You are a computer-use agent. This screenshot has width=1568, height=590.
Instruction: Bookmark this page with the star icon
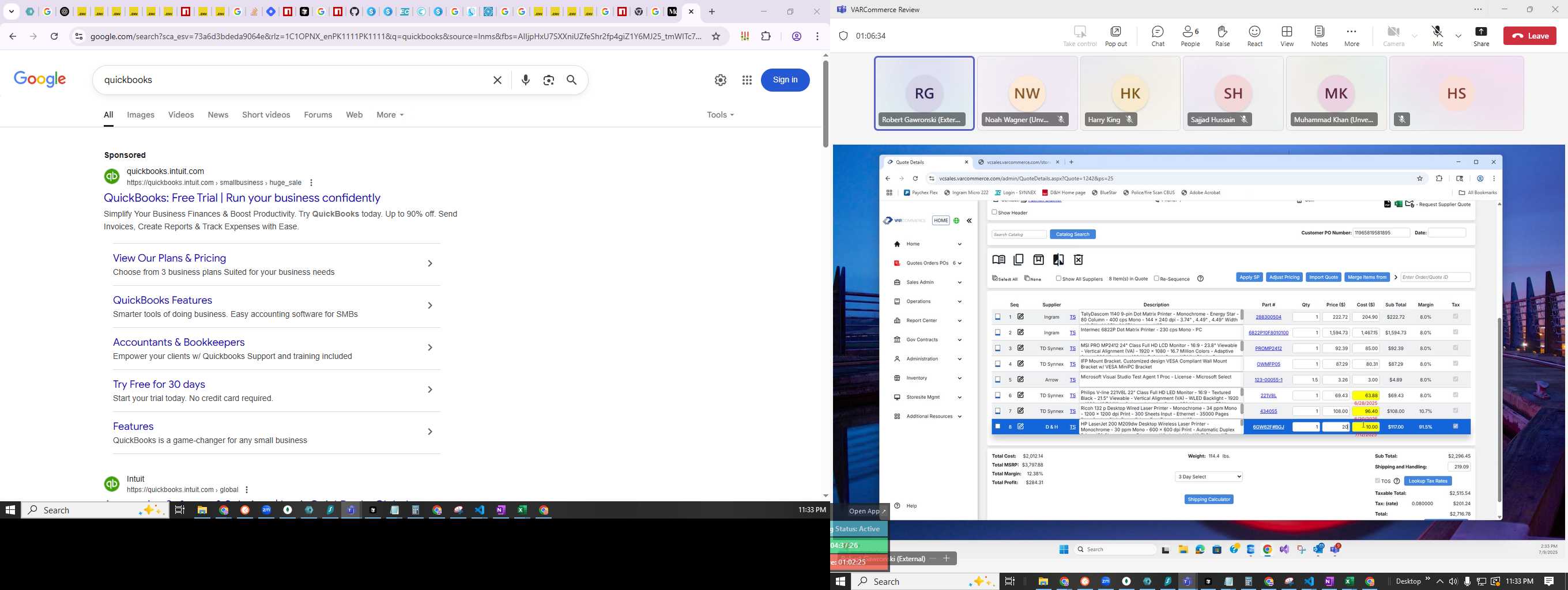716,36
